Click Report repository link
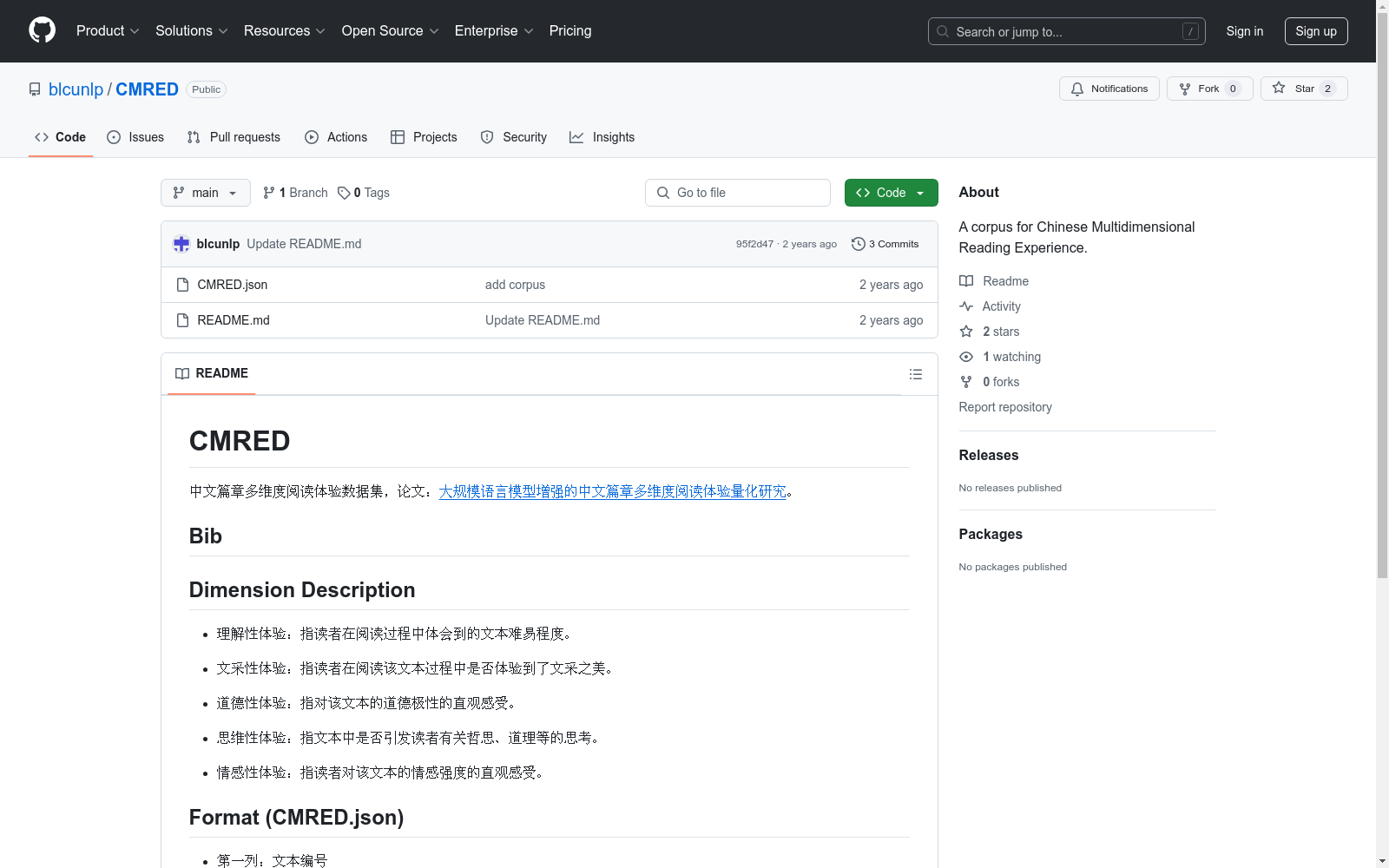Viewport: 1389px width, 868px height. [x=1005, y=407]
